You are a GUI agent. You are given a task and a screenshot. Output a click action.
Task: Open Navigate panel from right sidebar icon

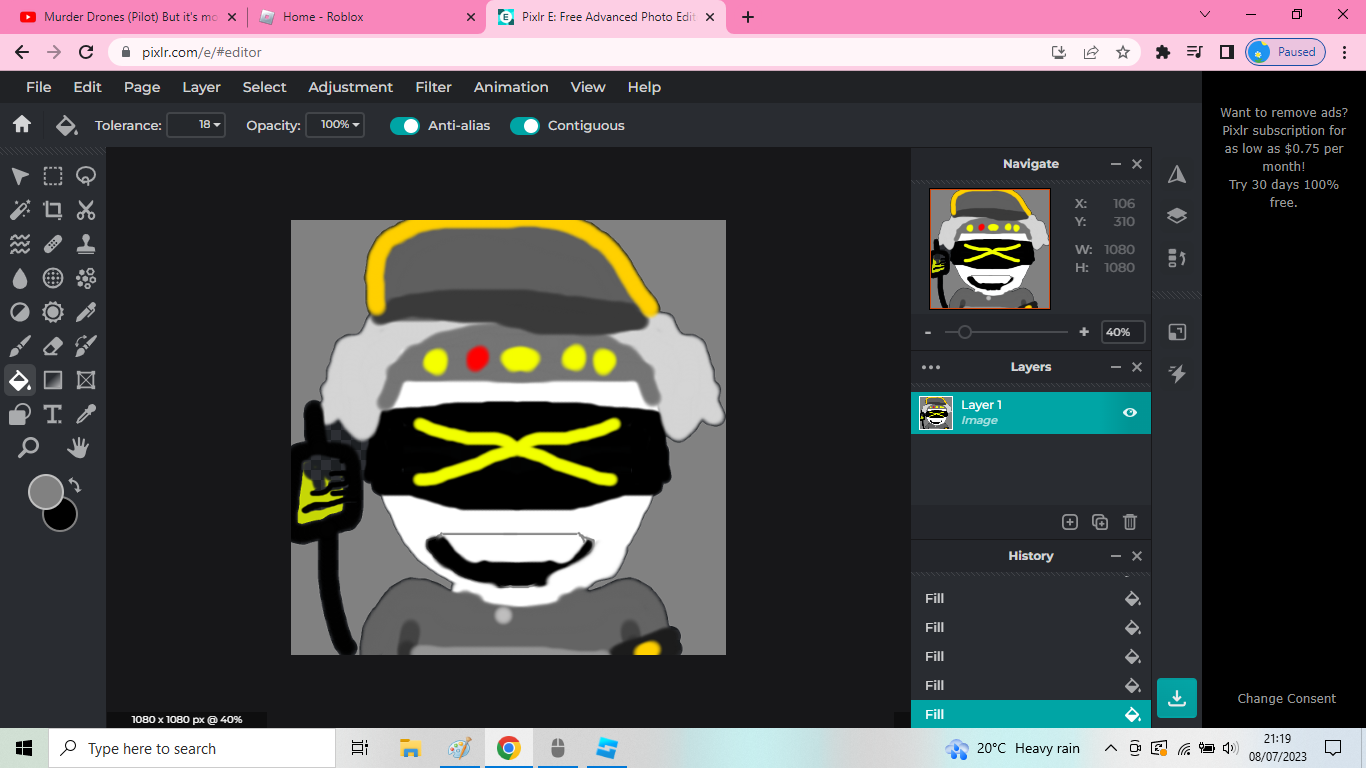pyautogui.click(x=1177, y=174)
